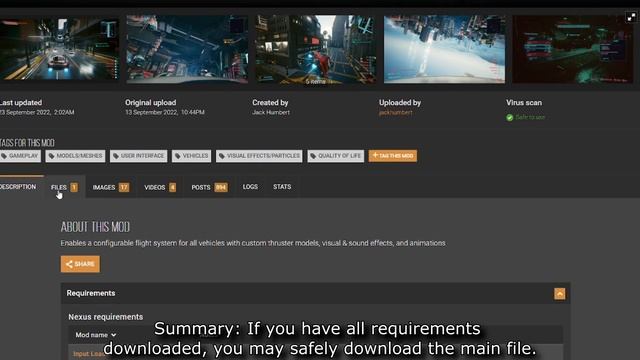Select the User Interface tag
Viewport: 640px width, 360px height.
click(x=138, y=156)
